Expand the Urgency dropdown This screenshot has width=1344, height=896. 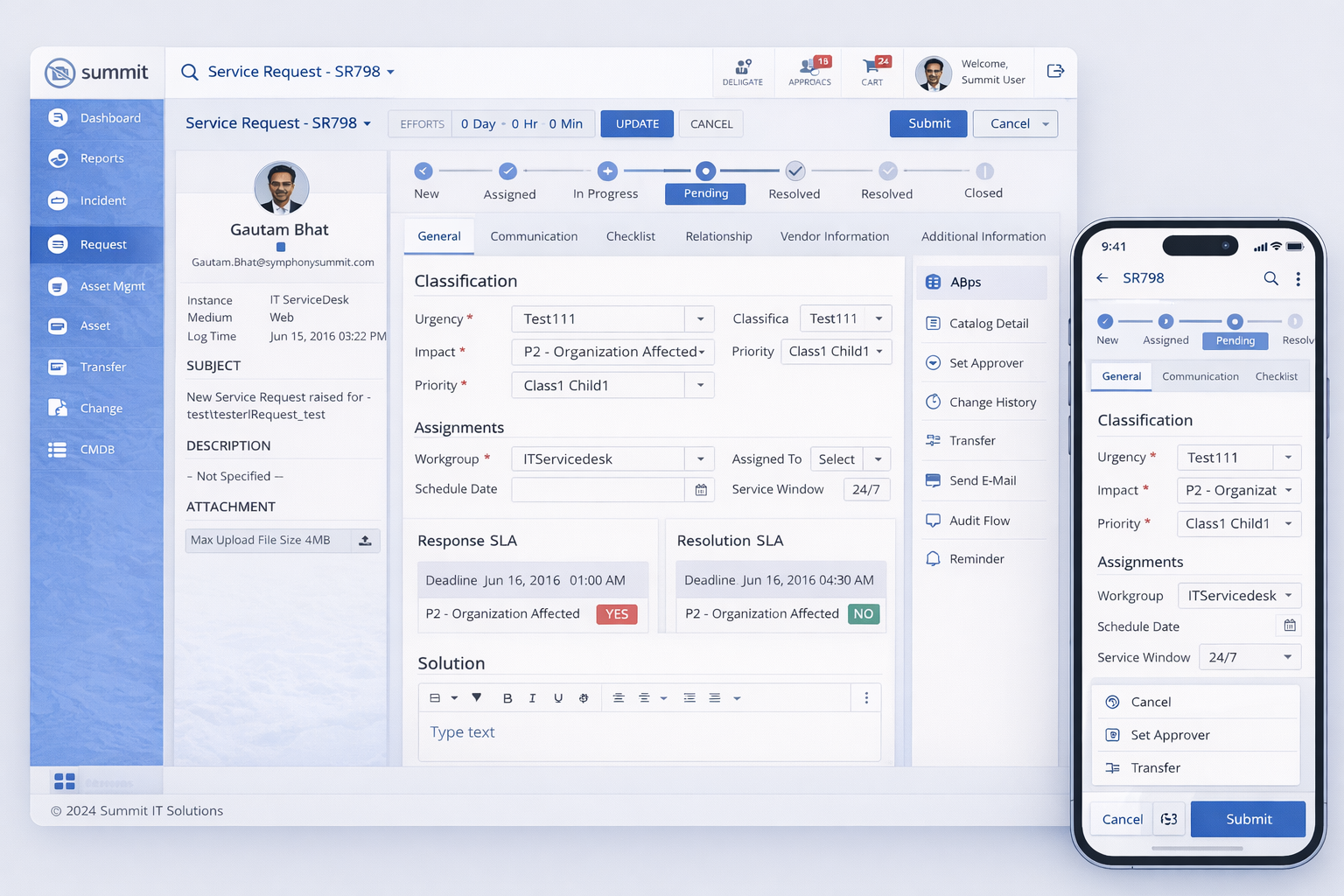pyautogui.click(x=700, y=319)
